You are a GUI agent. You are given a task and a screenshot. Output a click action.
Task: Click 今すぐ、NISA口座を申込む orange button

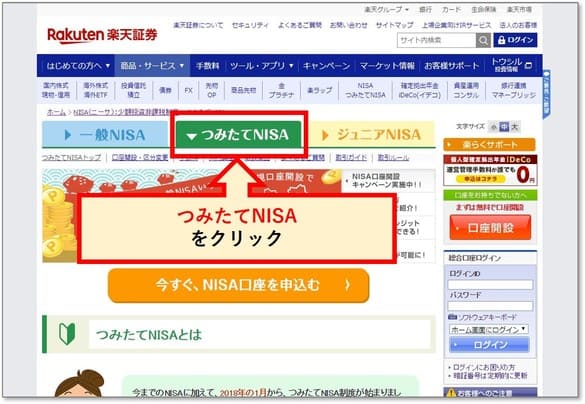(238, 285)
